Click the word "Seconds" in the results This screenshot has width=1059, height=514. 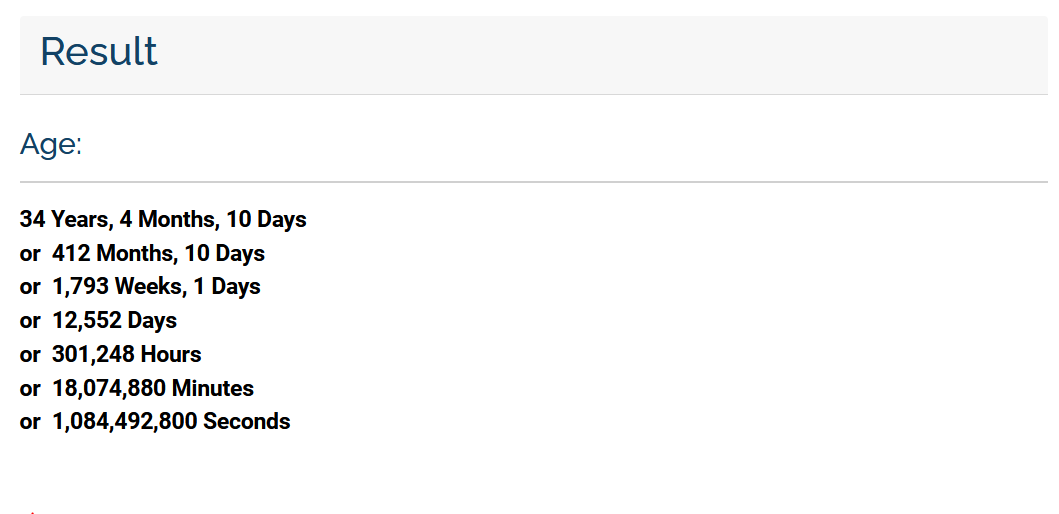click(247, 421)
